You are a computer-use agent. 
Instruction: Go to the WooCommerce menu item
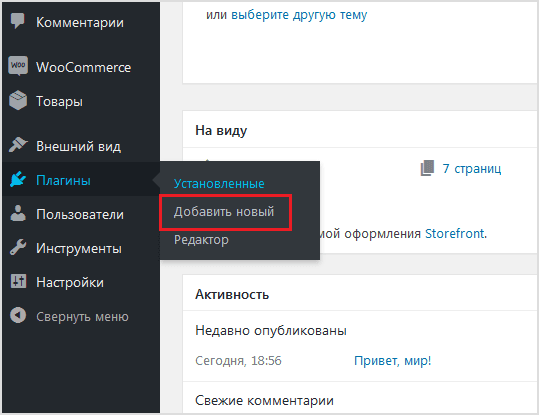point(81,67)
